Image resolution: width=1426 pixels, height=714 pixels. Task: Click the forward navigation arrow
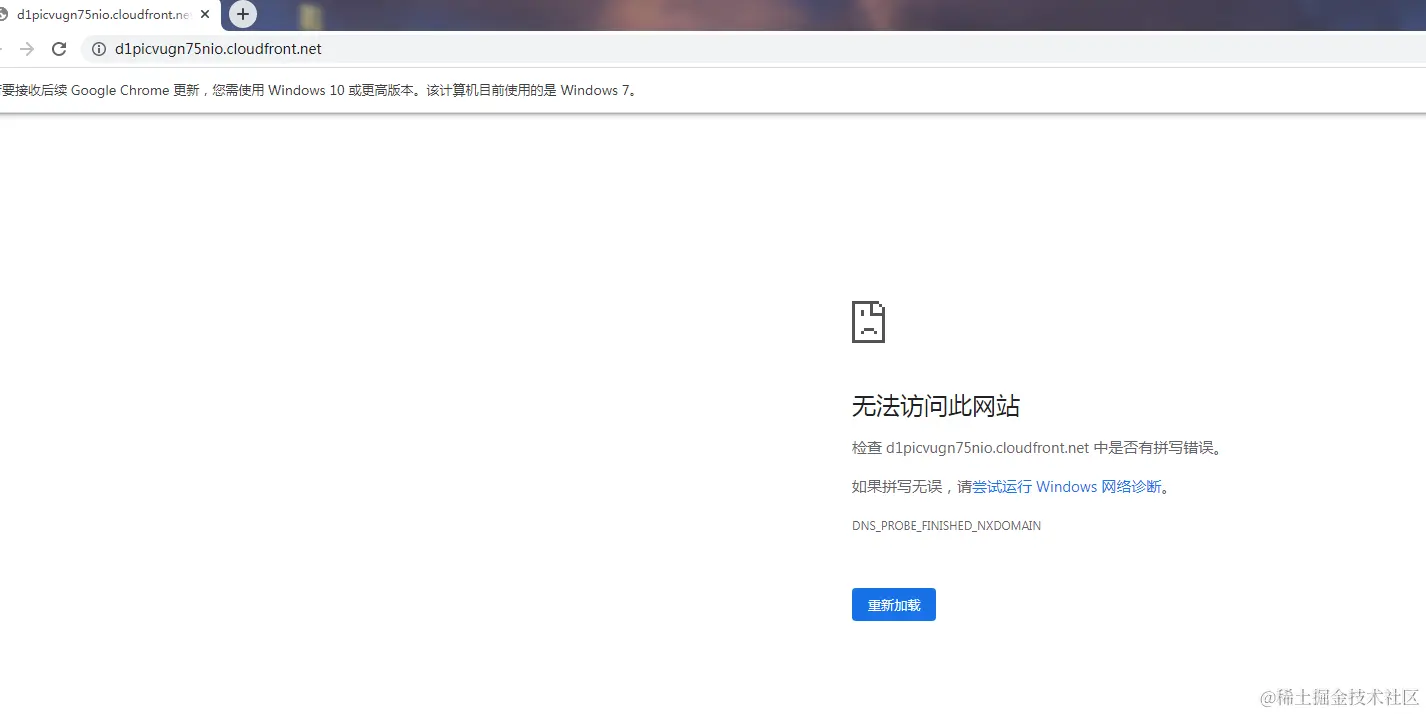tap(27, 49)
